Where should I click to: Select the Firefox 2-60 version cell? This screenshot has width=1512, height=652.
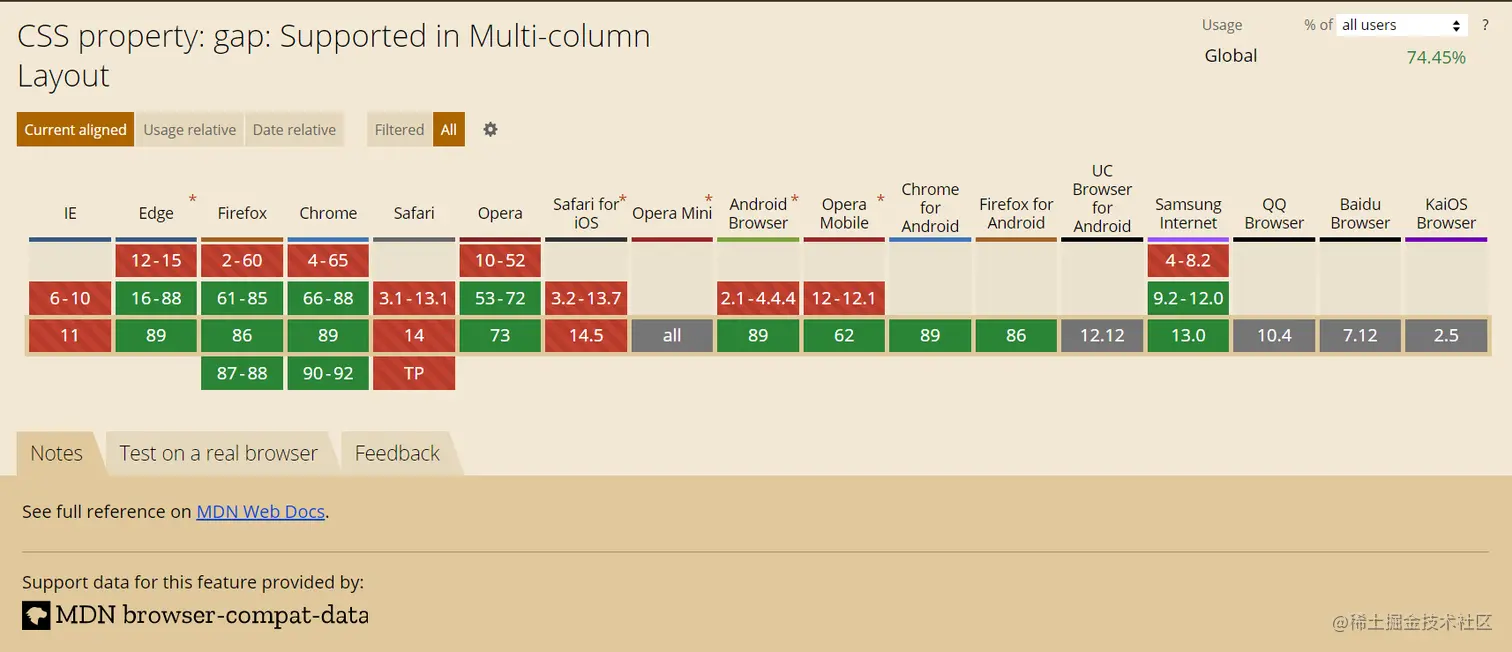242,261
